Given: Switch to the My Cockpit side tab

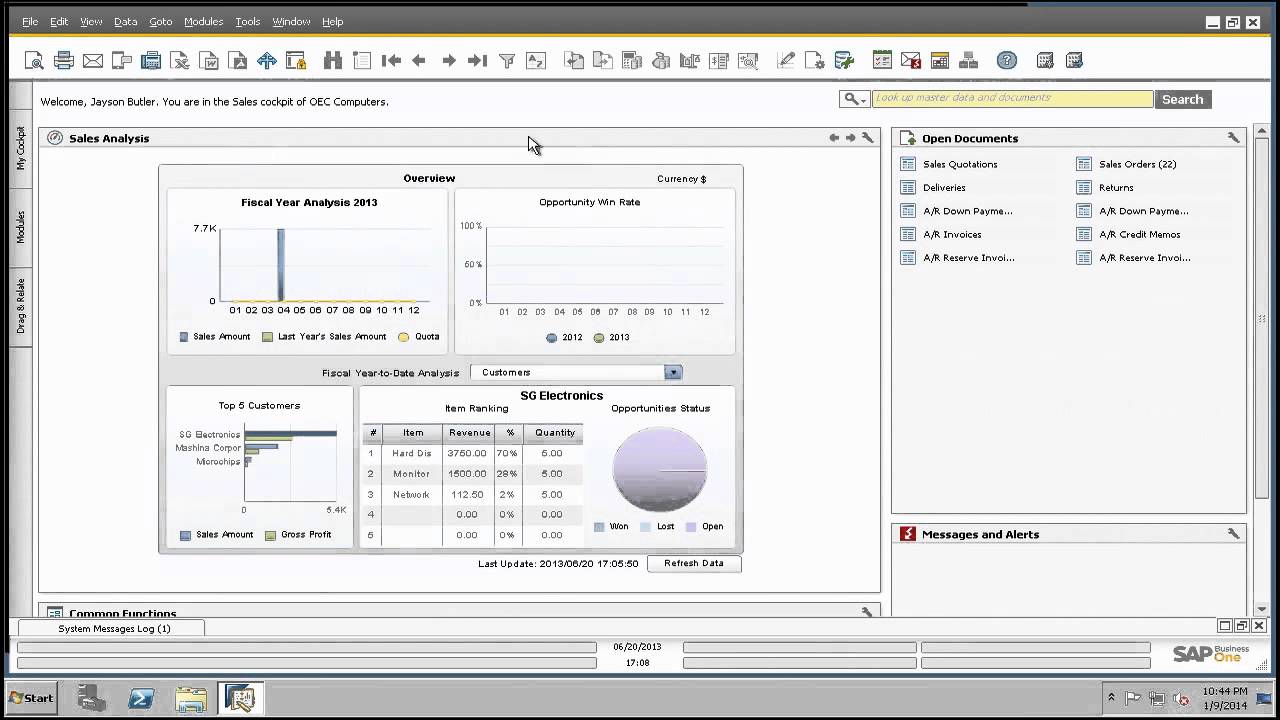Looking at the screenshot, I should coord(21,148).
